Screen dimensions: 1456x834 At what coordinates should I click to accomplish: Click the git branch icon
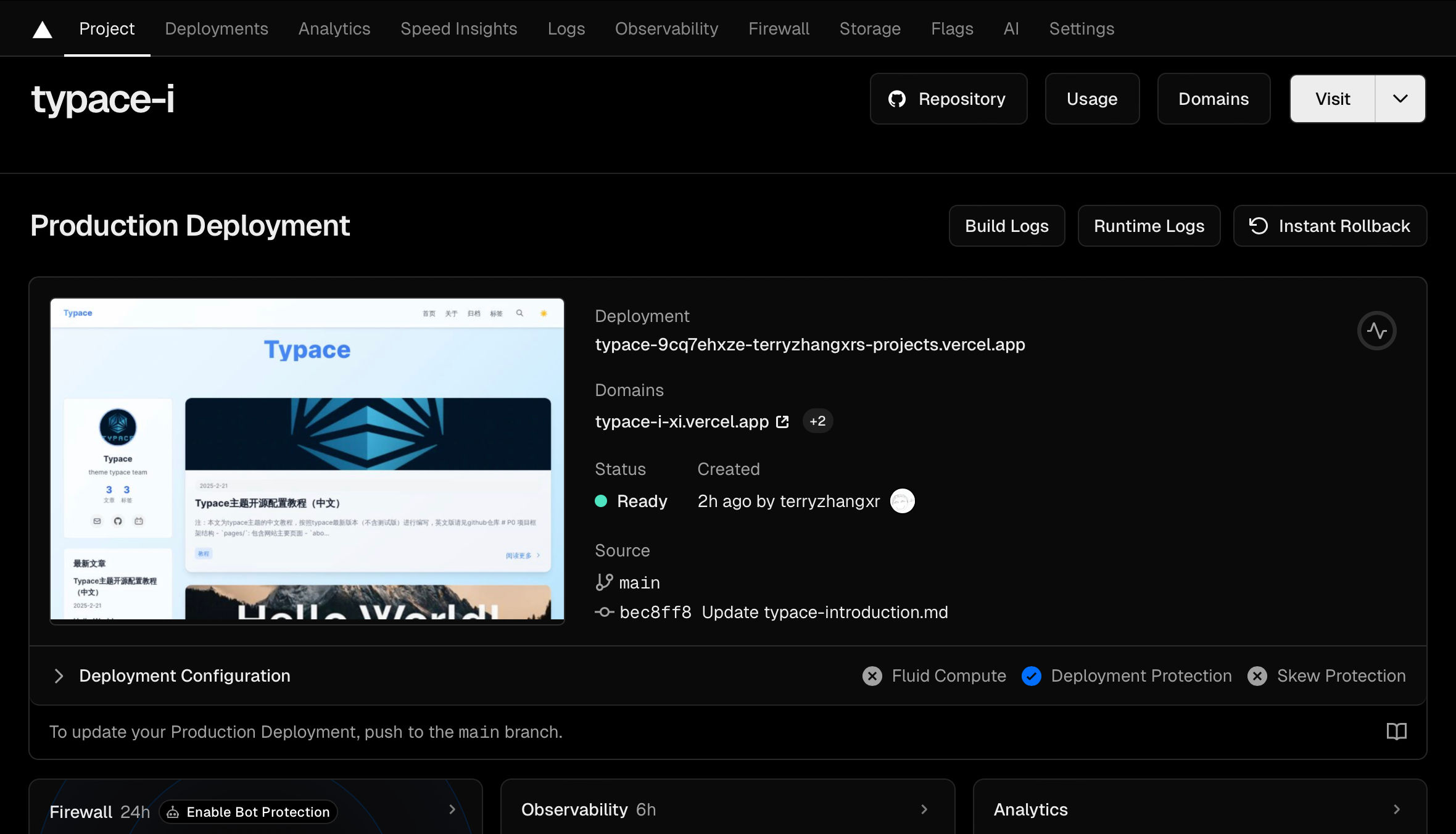[604, 582]
